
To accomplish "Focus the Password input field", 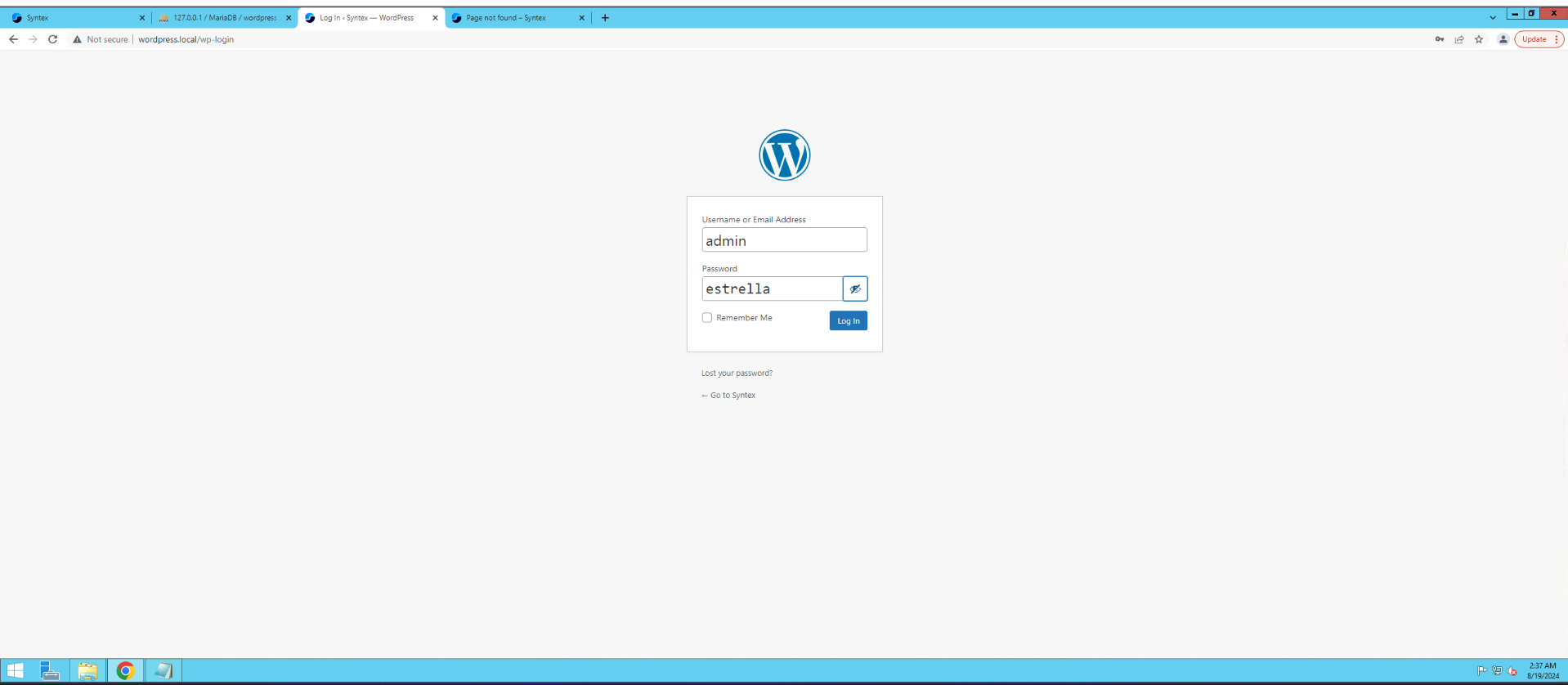I will click(772, 289).
